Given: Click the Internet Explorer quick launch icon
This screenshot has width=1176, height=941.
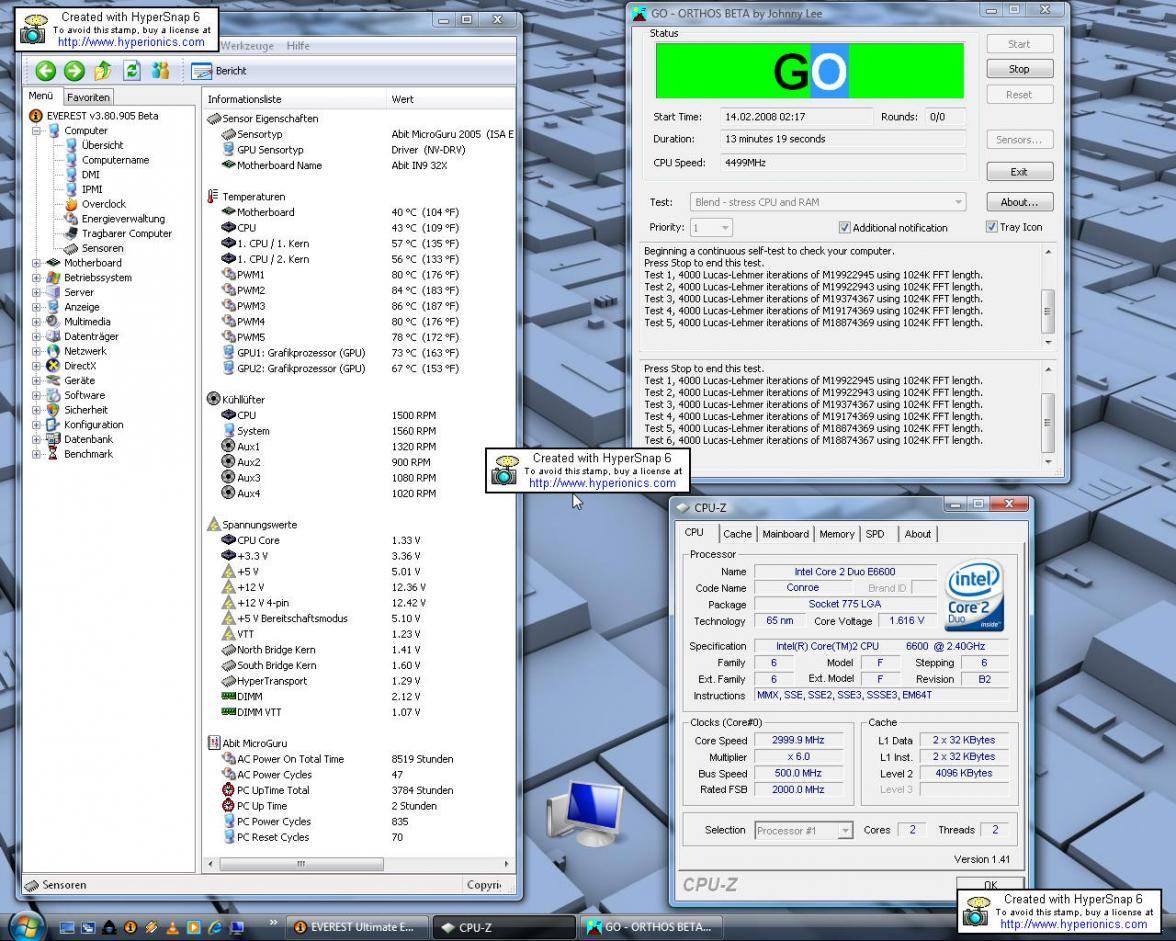Looking at the screenshot, I should 214,928.
